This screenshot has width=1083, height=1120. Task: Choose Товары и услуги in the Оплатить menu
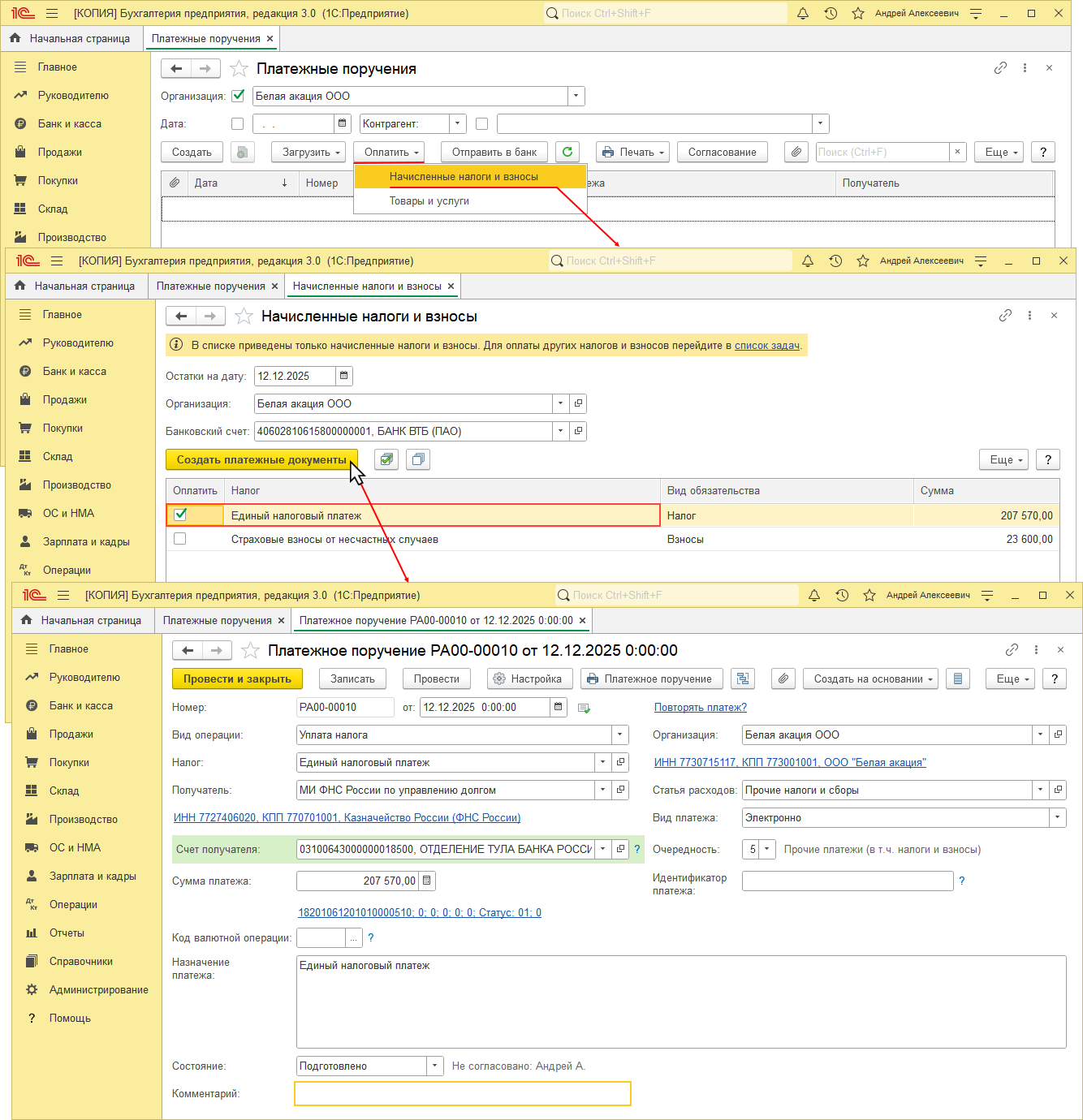470,200
